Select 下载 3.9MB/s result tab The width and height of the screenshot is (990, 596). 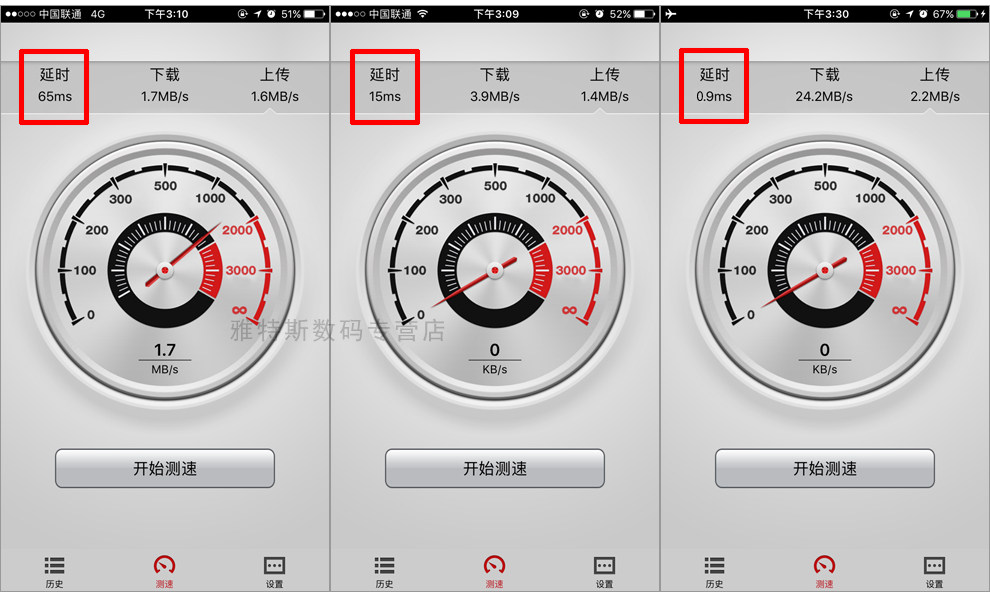point(495,85)
